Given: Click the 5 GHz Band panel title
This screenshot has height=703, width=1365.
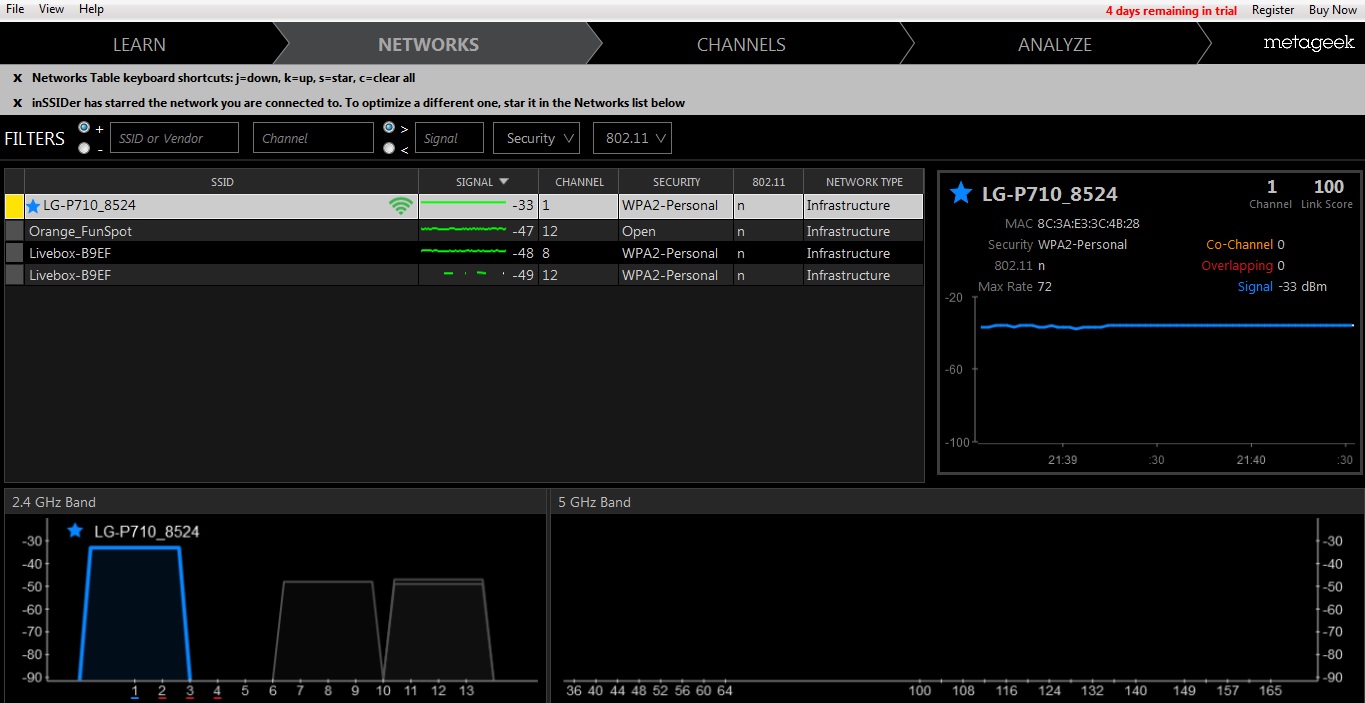Looking at the screenshot, I should (x=594, y=502).
